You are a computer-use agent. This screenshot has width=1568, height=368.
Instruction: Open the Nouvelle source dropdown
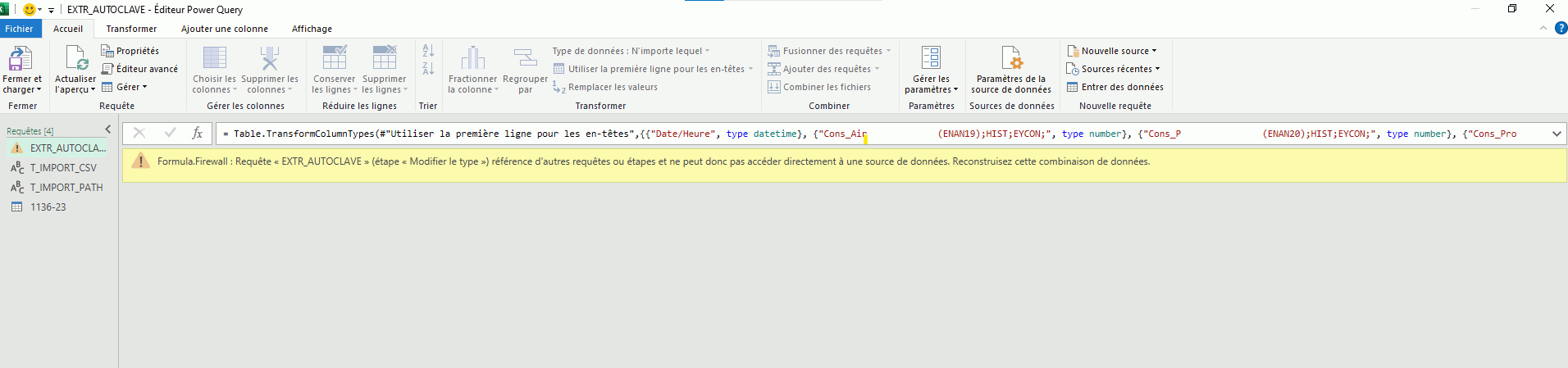click(1112, 51)
